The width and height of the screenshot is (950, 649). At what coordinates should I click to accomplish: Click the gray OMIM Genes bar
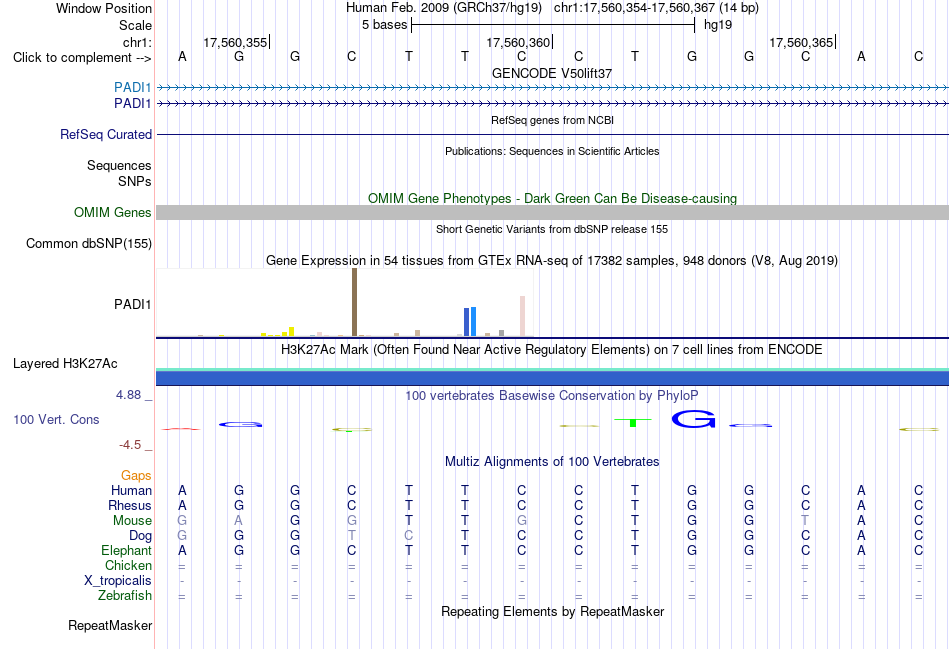coord(552,212)
